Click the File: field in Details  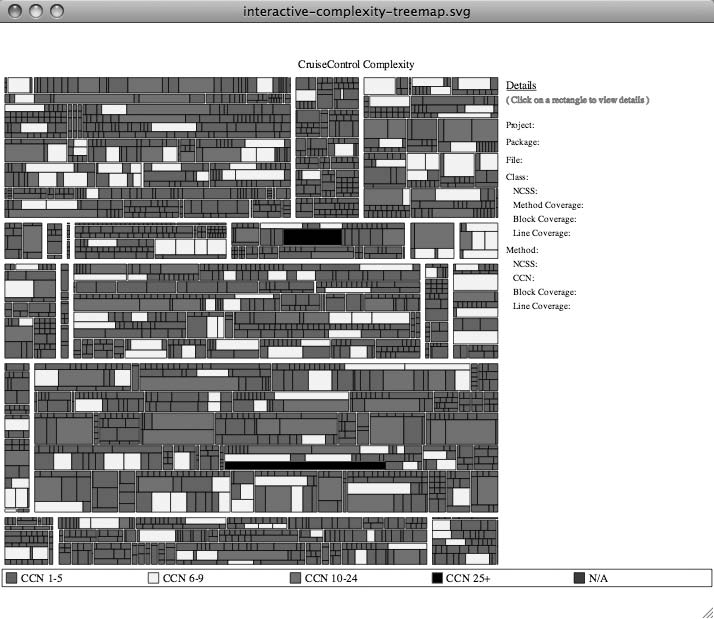pyautogui.click(x=515, y=160)
